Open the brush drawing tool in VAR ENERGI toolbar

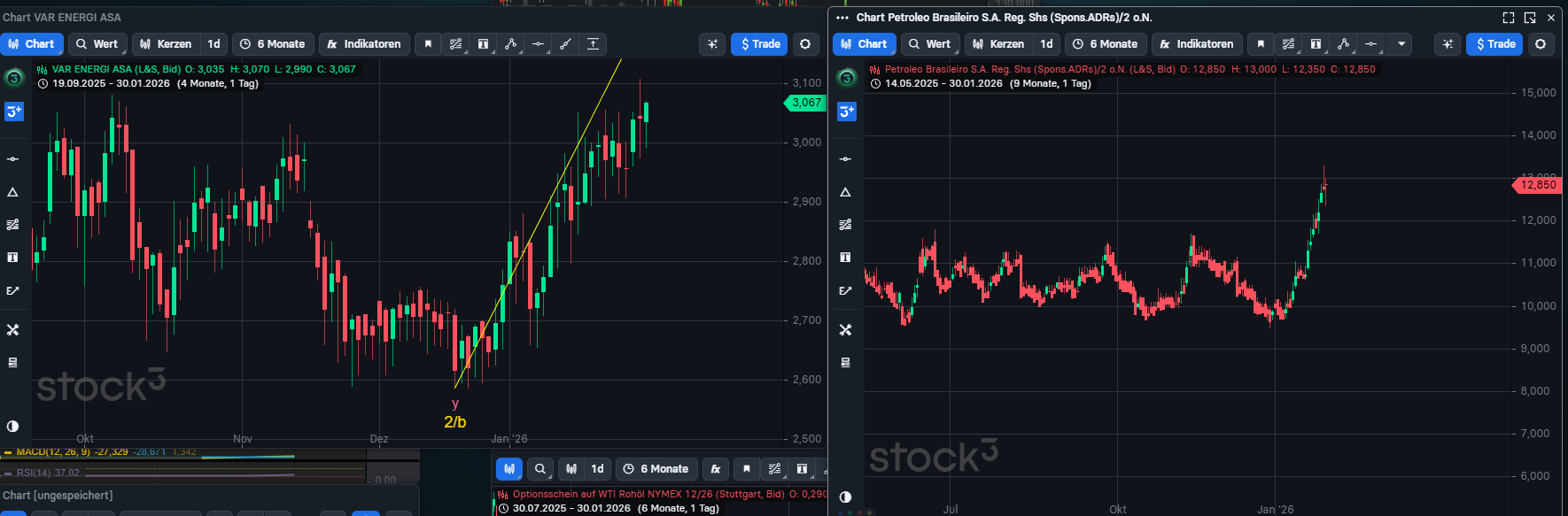565,44
